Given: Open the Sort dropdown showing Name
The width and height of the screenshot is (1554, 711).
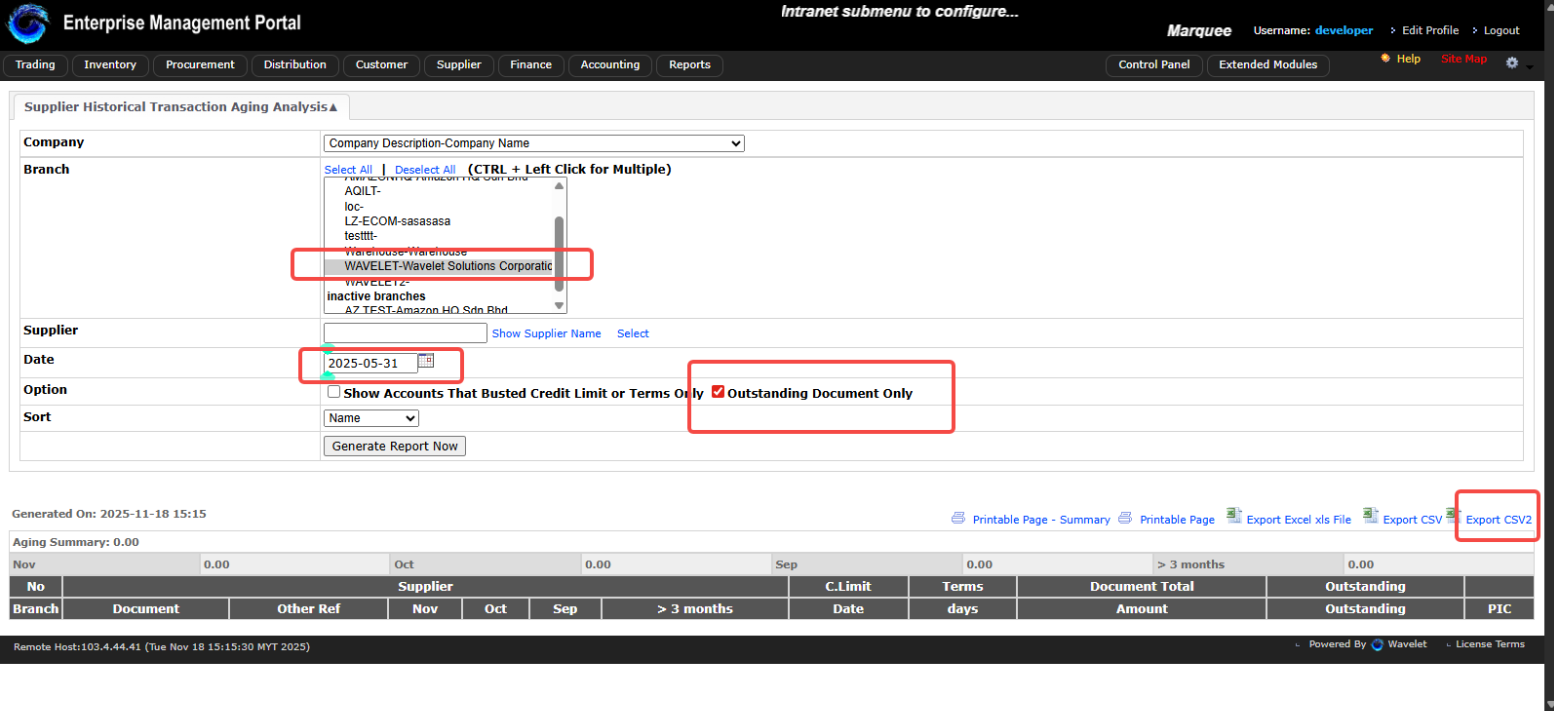Looking at the screenshot, I should pyautogui.click(x=371, y=417).
